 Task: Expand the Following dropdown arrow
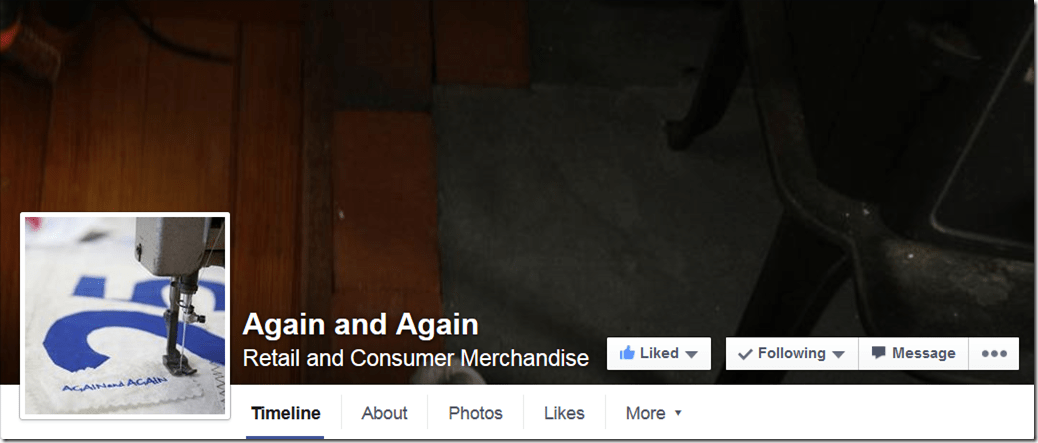point(838,354)
